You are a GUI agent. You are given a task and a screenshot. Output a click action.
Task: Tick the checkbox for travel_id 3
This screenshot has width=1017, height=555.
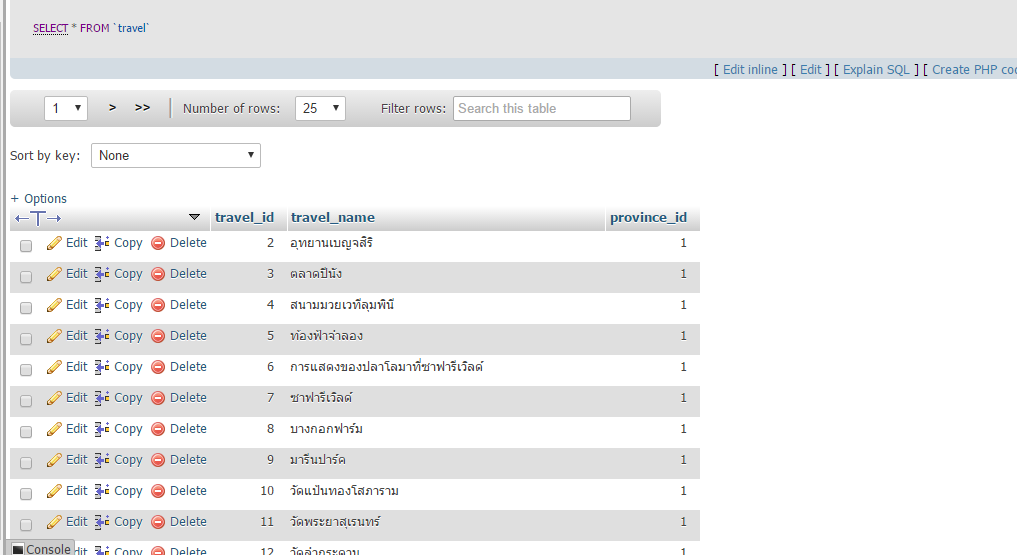[x=26, y=277]
